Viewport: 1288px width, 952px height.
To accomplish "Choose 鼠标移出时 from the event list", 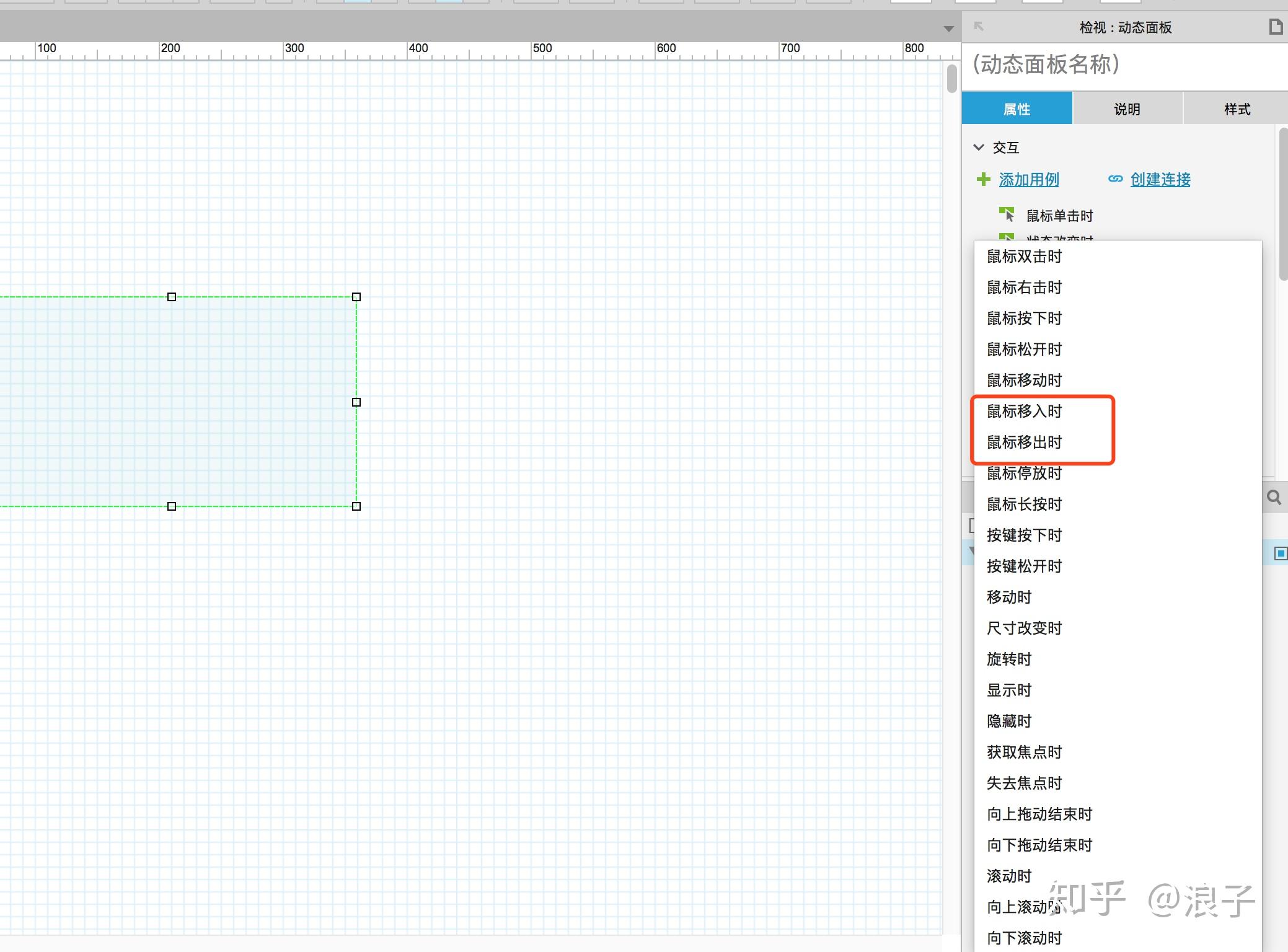I will click(x=1024, y=443).
